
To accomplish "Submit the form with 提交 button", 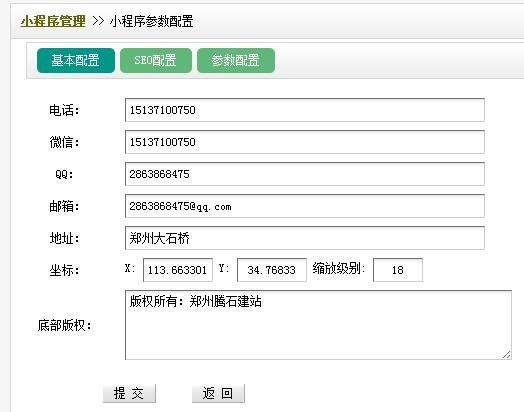I will click(x=129, y=393).
